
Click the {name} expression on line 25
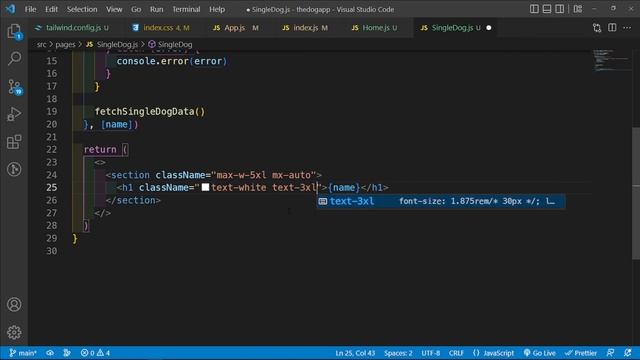[x=344, y=188]
